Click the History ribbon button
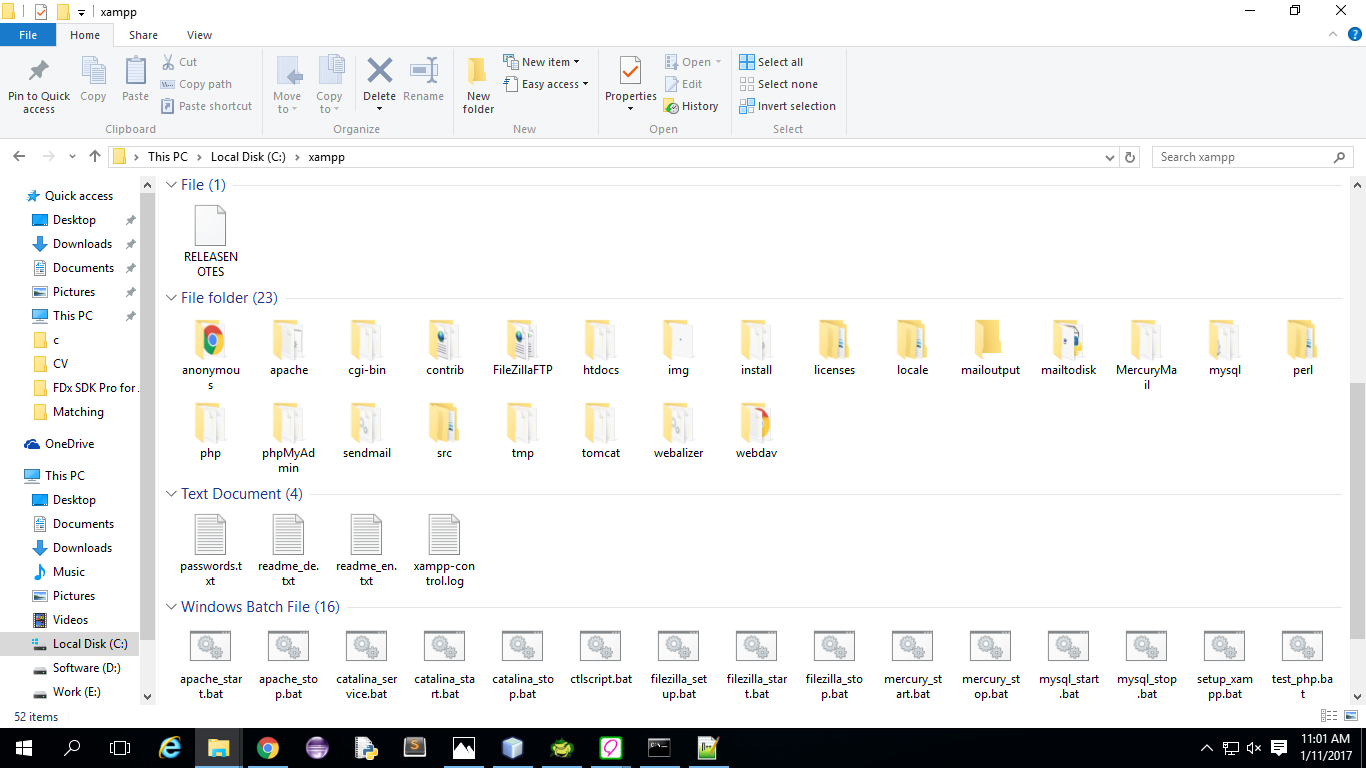The image size is (1366, 768). click(691, 106)
